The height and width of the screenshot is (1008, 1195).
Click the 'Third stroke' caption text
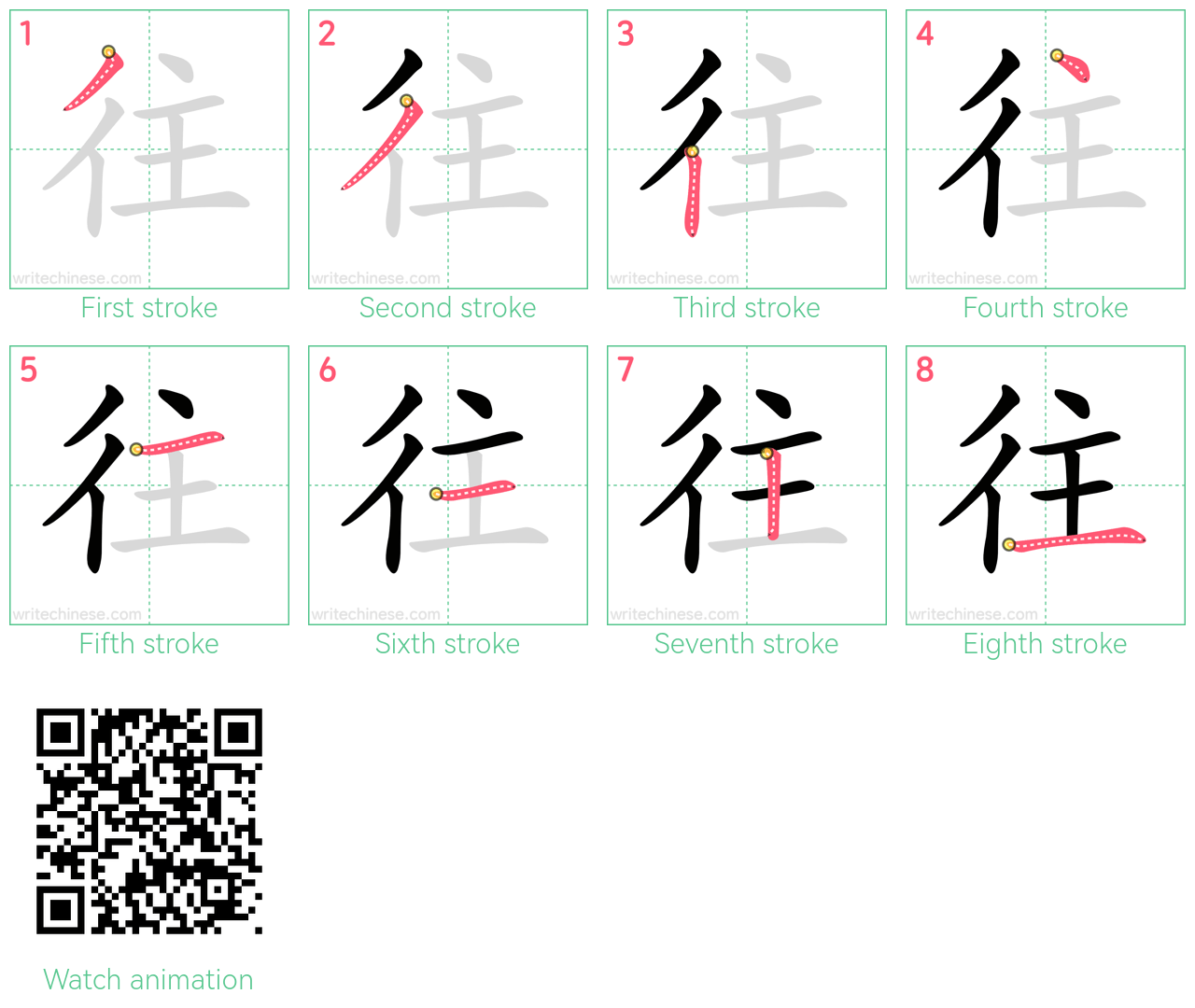click(x=747, y=308)
